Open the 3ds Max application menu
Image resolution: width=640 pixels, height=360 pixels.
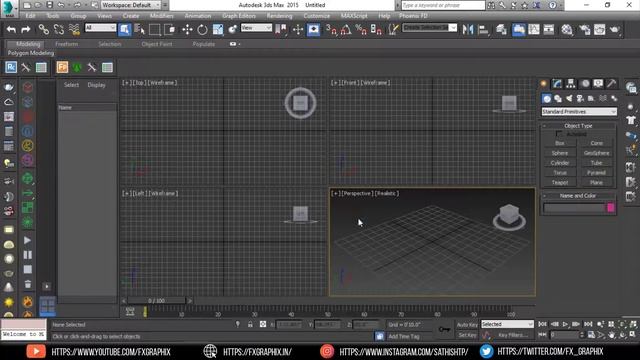(8, 8)
